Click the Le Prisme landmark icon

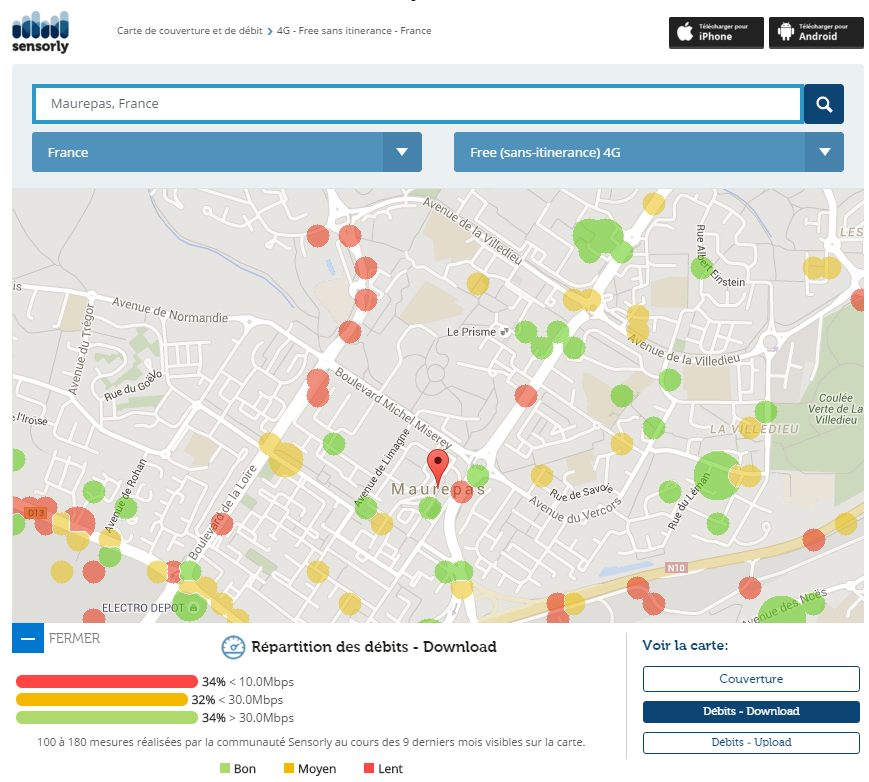click(504, 331)
